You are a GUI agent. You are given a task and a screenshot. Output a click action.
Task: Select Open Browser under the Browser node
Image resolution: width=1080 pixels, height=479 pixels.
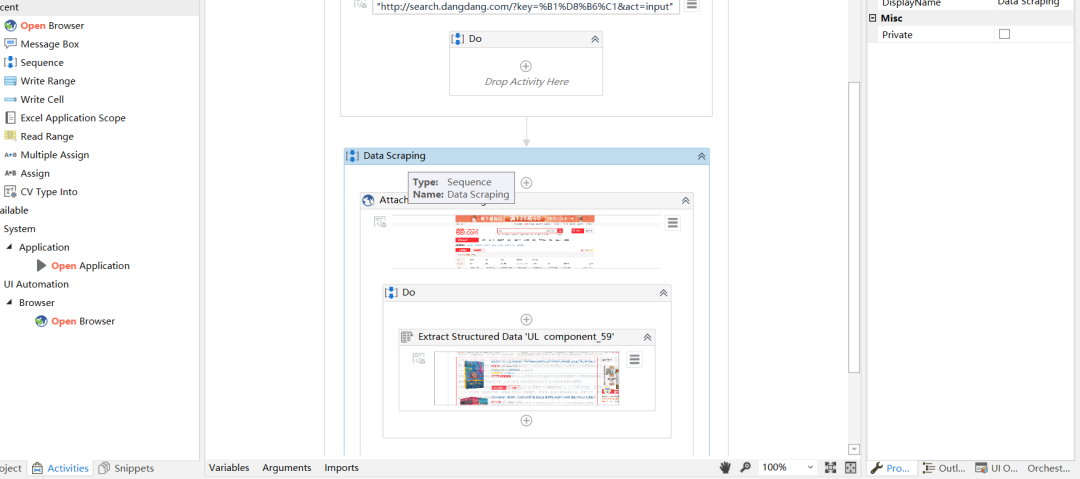83,321
